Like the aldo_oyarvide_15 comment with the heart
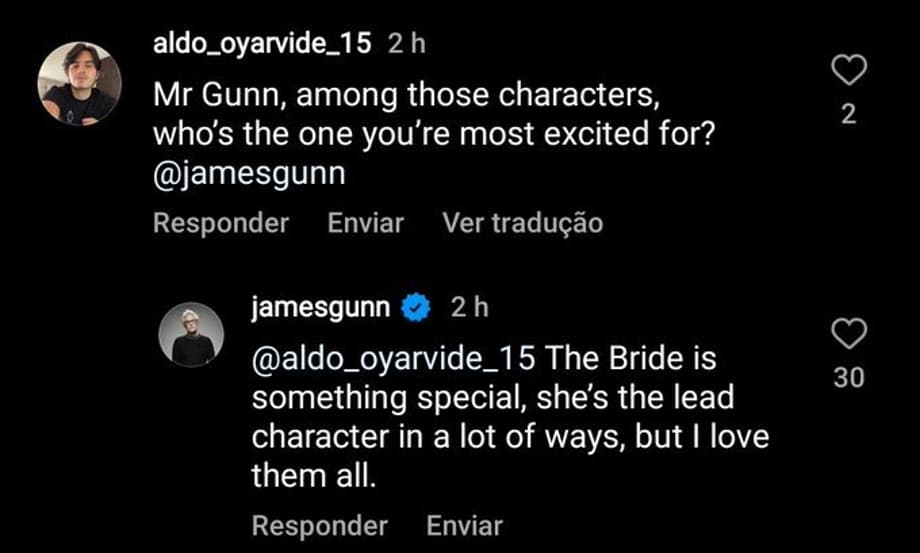920x553 pixels. [848, 70]
